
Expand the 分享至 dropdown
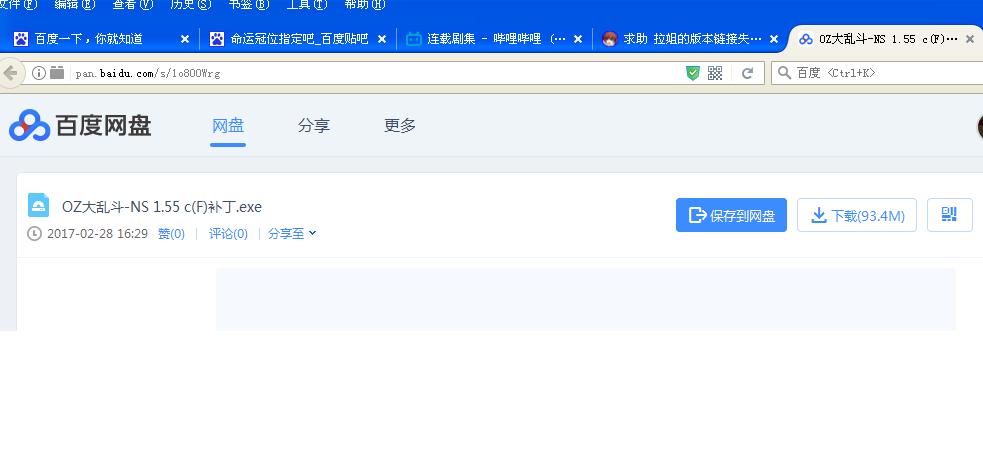tap(292, 234)
